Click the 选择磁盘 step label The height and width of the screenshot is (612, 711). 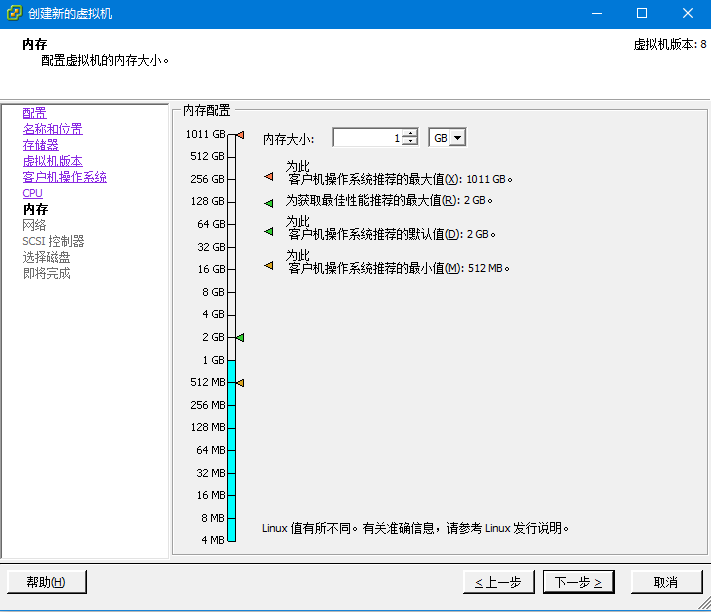46,257
